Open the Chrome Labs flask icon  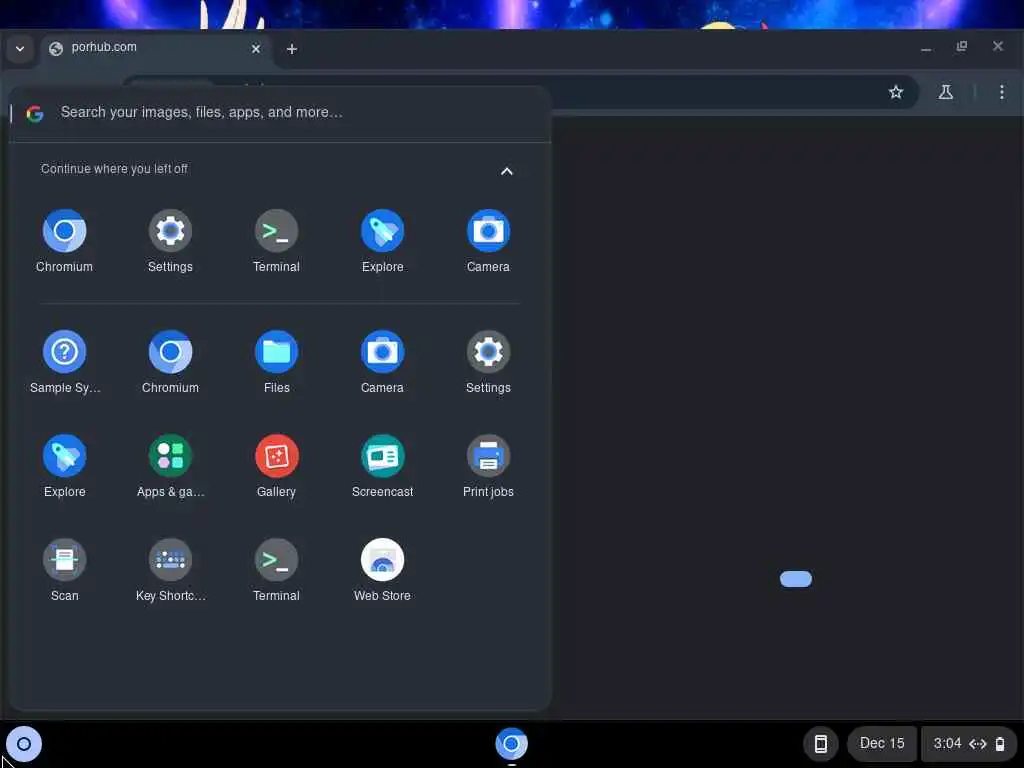[x=946, y=92]
